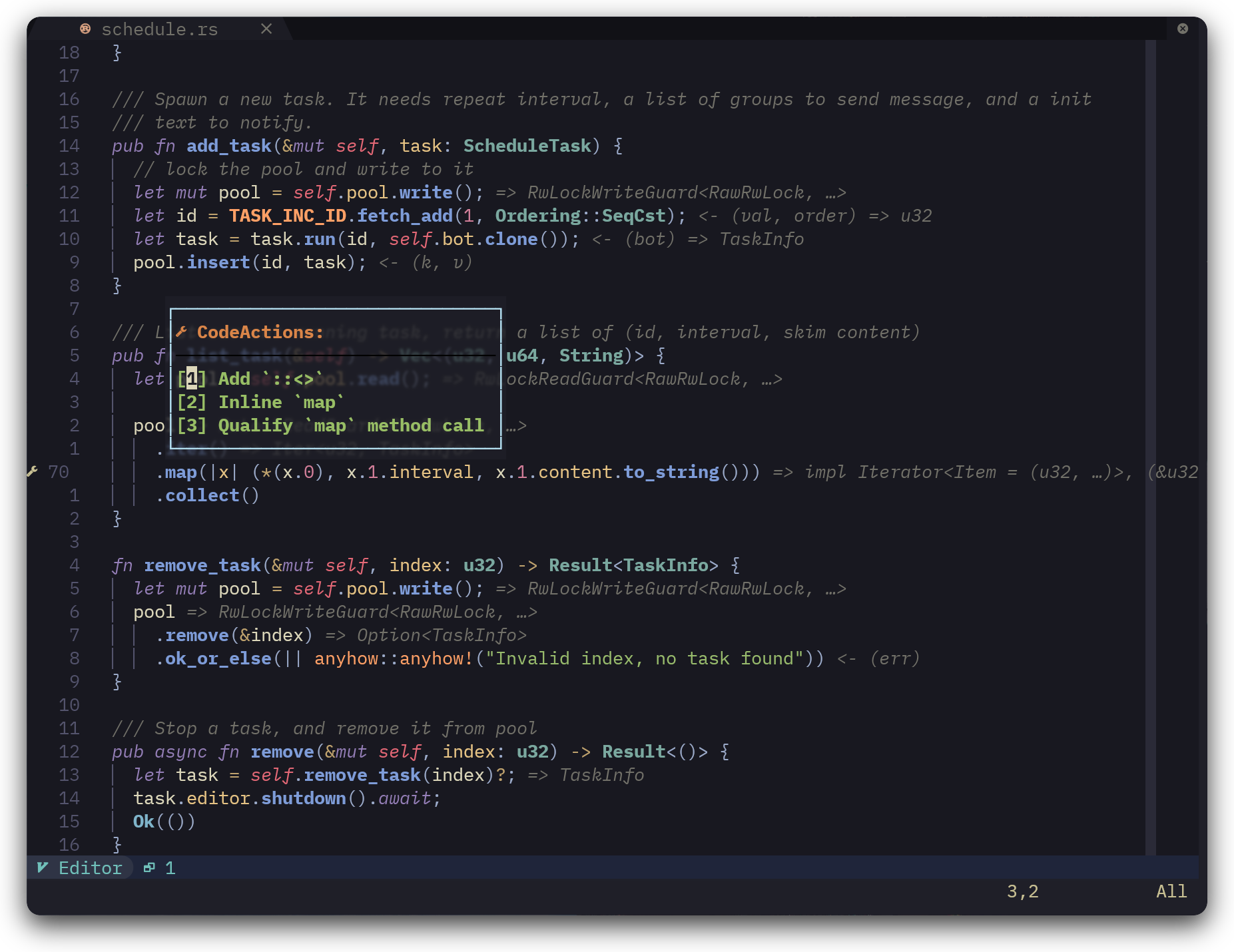Click the window icon next to 1 in the status line
Screen dimensions: 1234x952
point(149,867)
